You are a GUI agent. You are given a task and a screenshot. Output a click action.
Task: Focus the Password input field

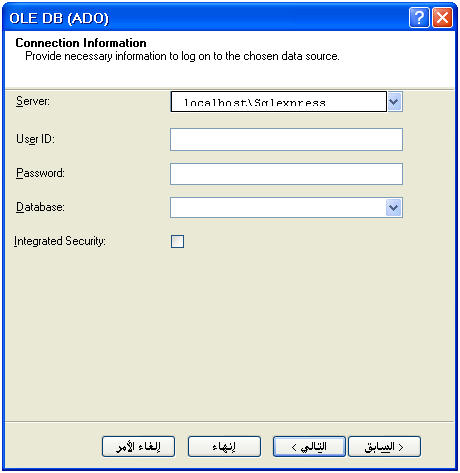286,174
